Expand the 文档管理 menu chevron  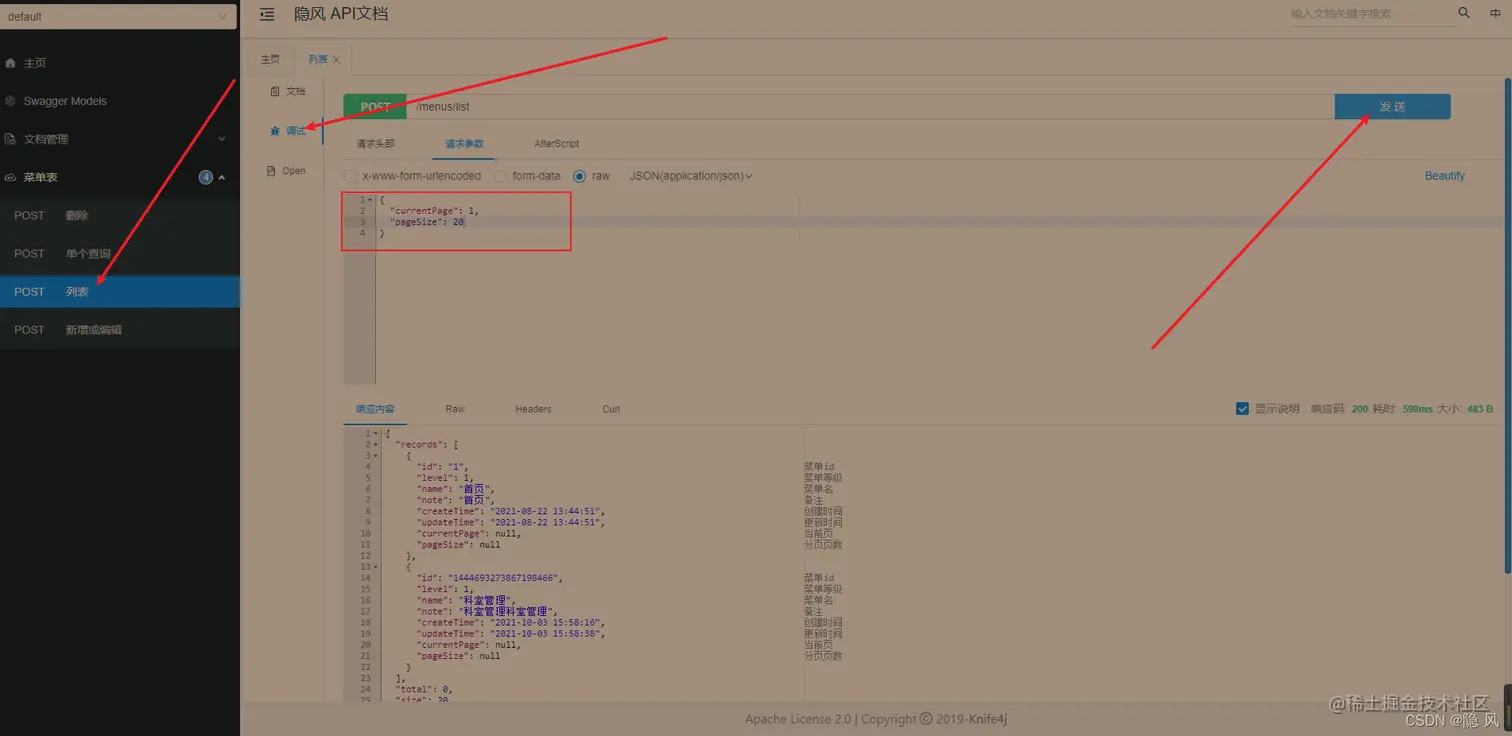222,139
